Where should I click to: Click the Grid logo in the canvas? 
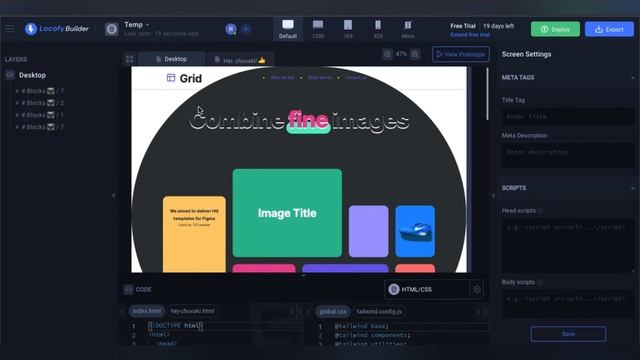pyautogui.click(x=184, y=78)
